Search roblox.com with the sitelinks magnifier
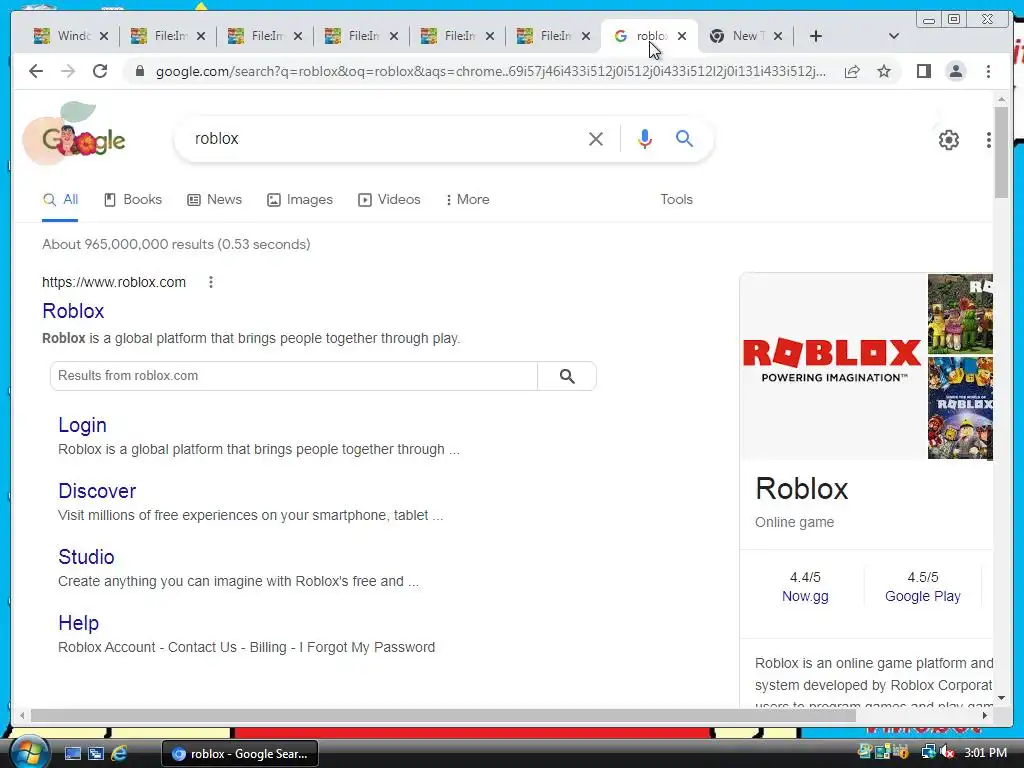1024x768 pixels. coord(567,376)
